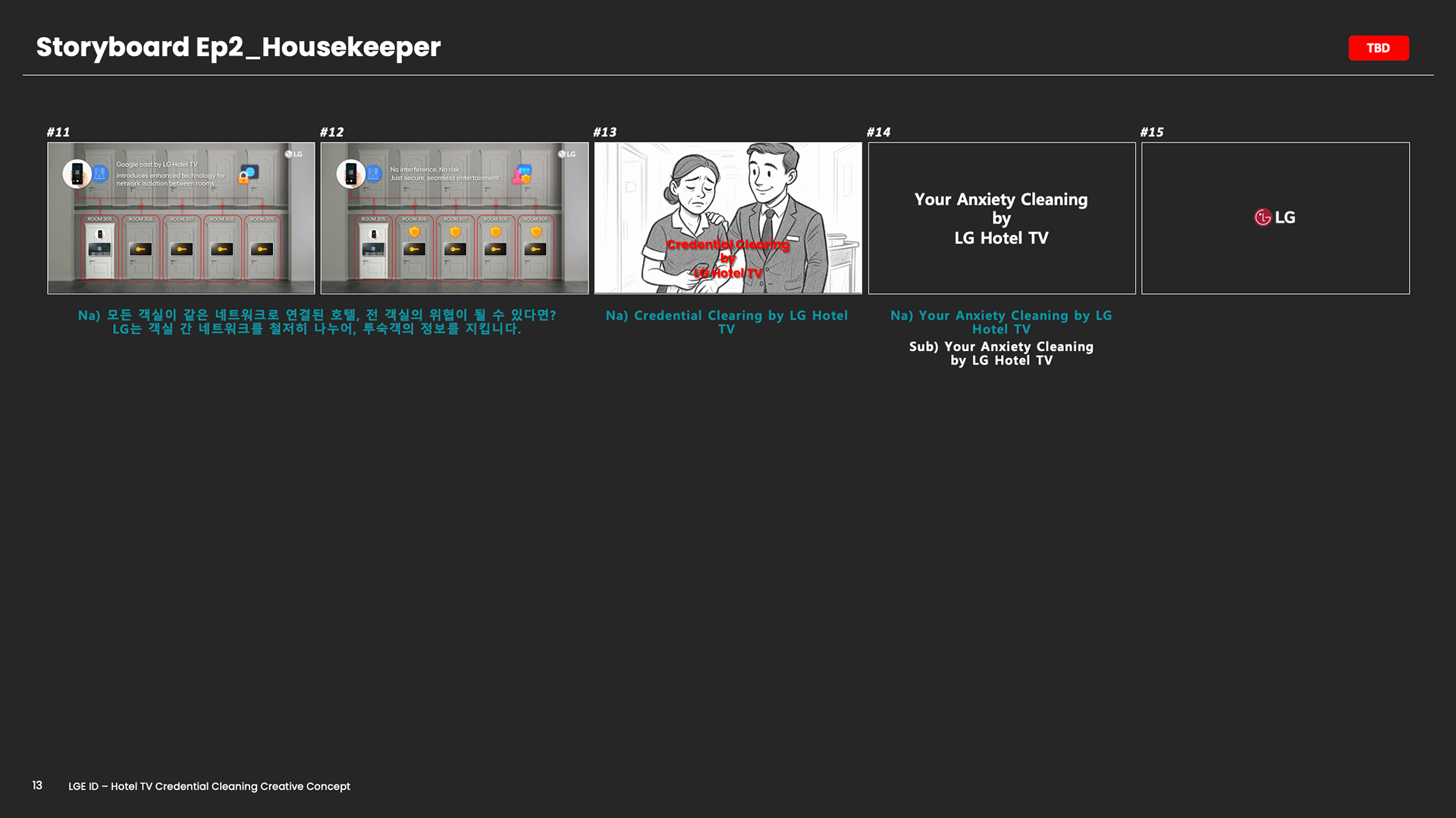1456x818 pixels.
Task: Click the Room 309 key icon in frame #12
Action: 535,249
